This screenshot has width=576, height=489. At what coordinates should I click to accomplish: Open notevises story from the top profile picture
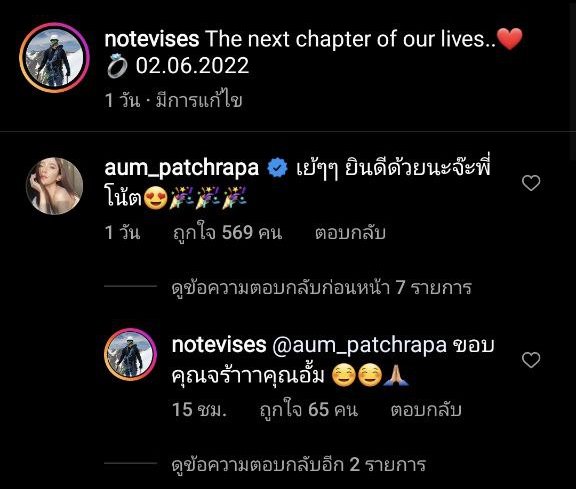tap(54, 58)
